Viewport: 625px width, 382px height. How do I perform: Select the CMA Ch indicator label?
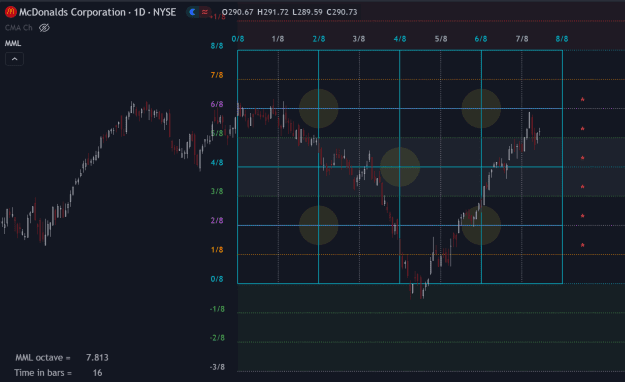tap(18, 28)
